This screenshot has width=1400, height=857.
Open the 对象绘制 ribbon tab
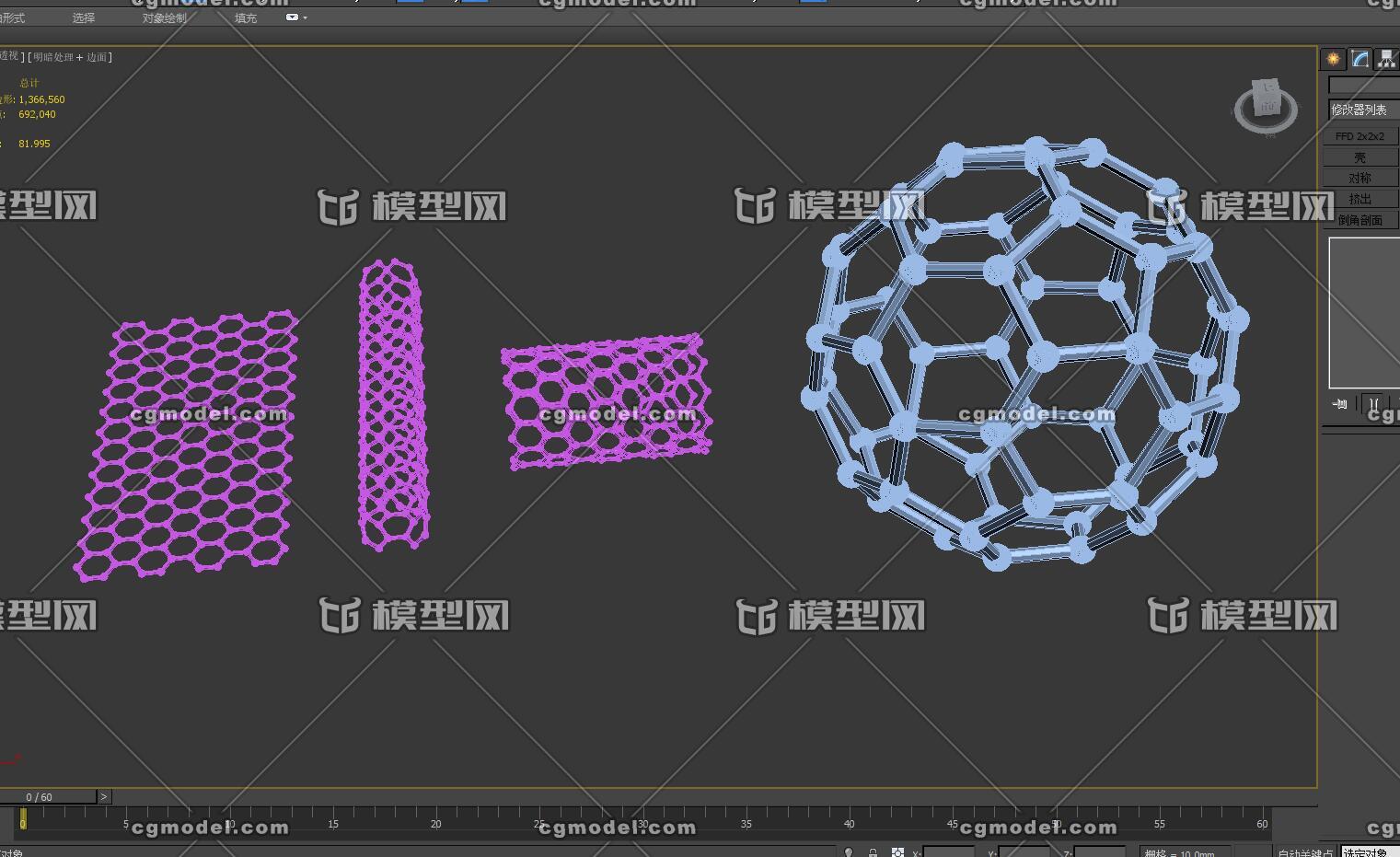(x=164, y=17)
